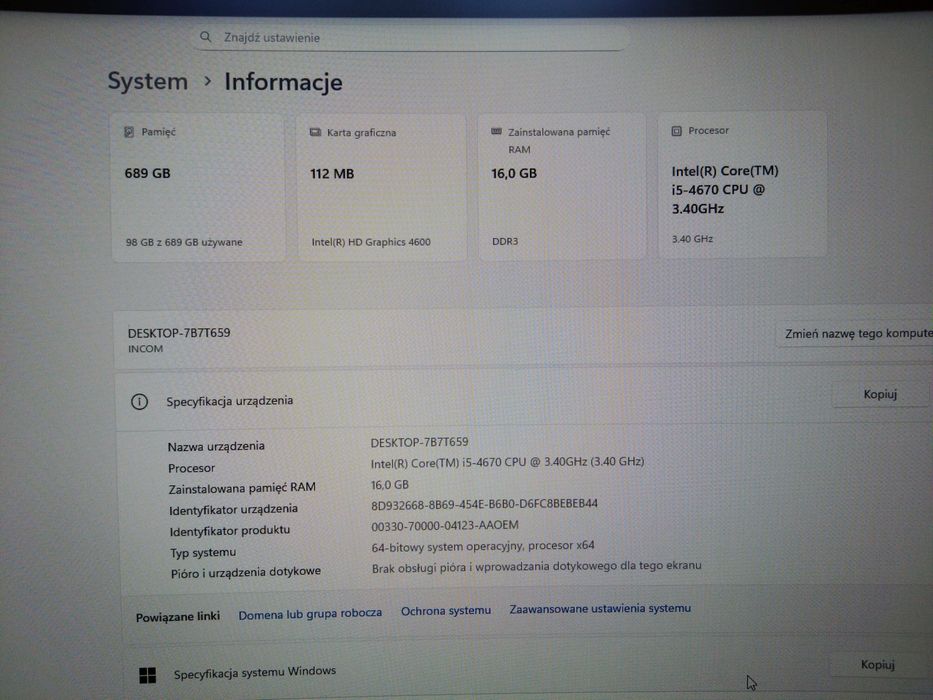Select '98 GB z 689 GB używane' text
The height and width of the screenshot is (700, 933).
184,242
